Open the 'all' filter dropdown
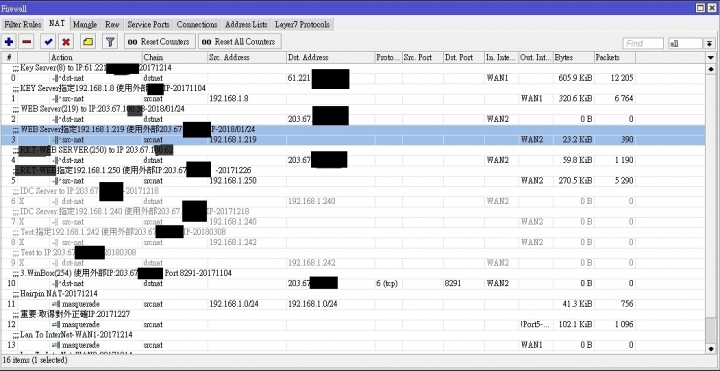Screen dimensions: 720x371 (685, 44)
